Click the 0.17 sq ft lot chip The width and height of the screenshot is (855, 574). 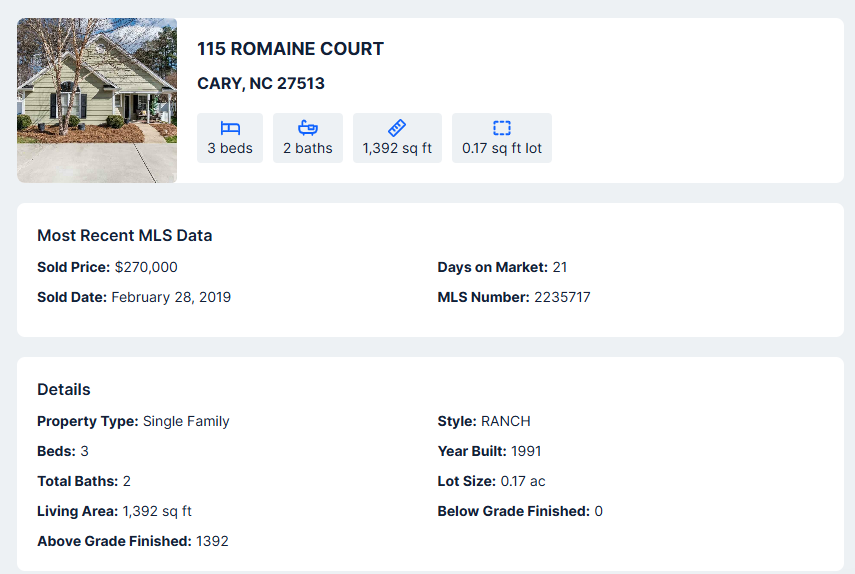click(x=502, y=138)
